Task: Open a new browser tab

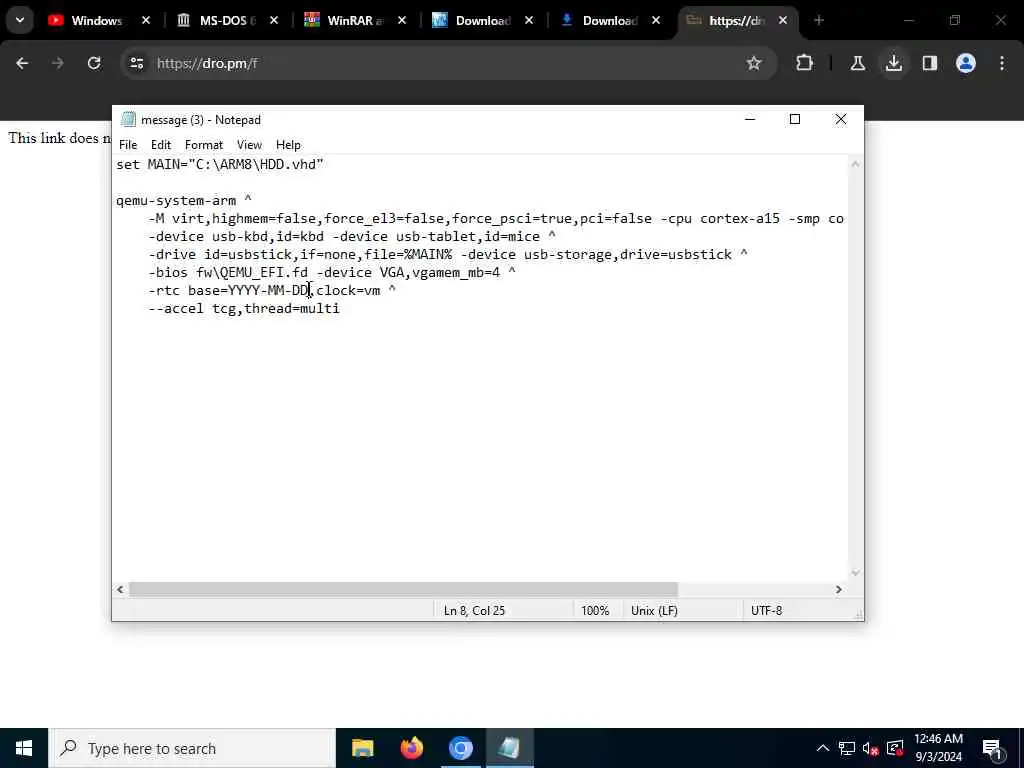Action: coord(819,20)
